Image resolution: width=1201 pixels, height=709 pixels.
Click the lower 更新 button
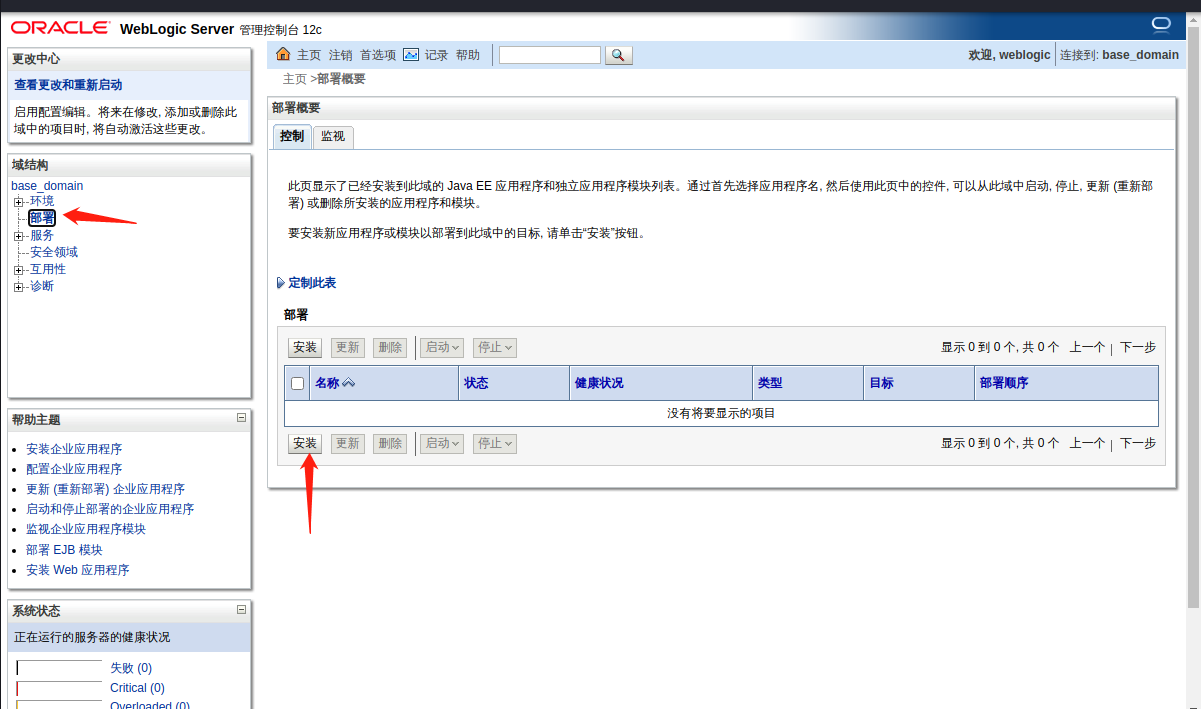point(348,443)
